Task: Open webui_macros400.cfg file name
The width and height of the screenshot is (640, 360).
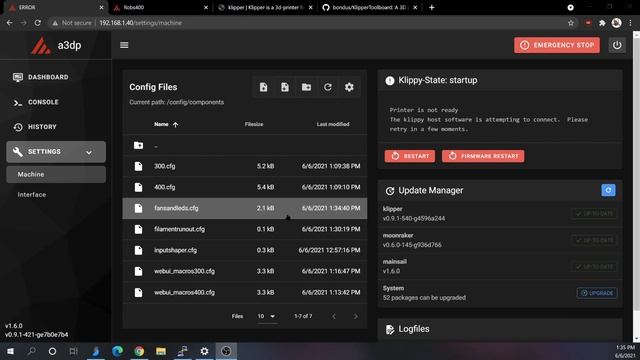Action: pos(184,292)
